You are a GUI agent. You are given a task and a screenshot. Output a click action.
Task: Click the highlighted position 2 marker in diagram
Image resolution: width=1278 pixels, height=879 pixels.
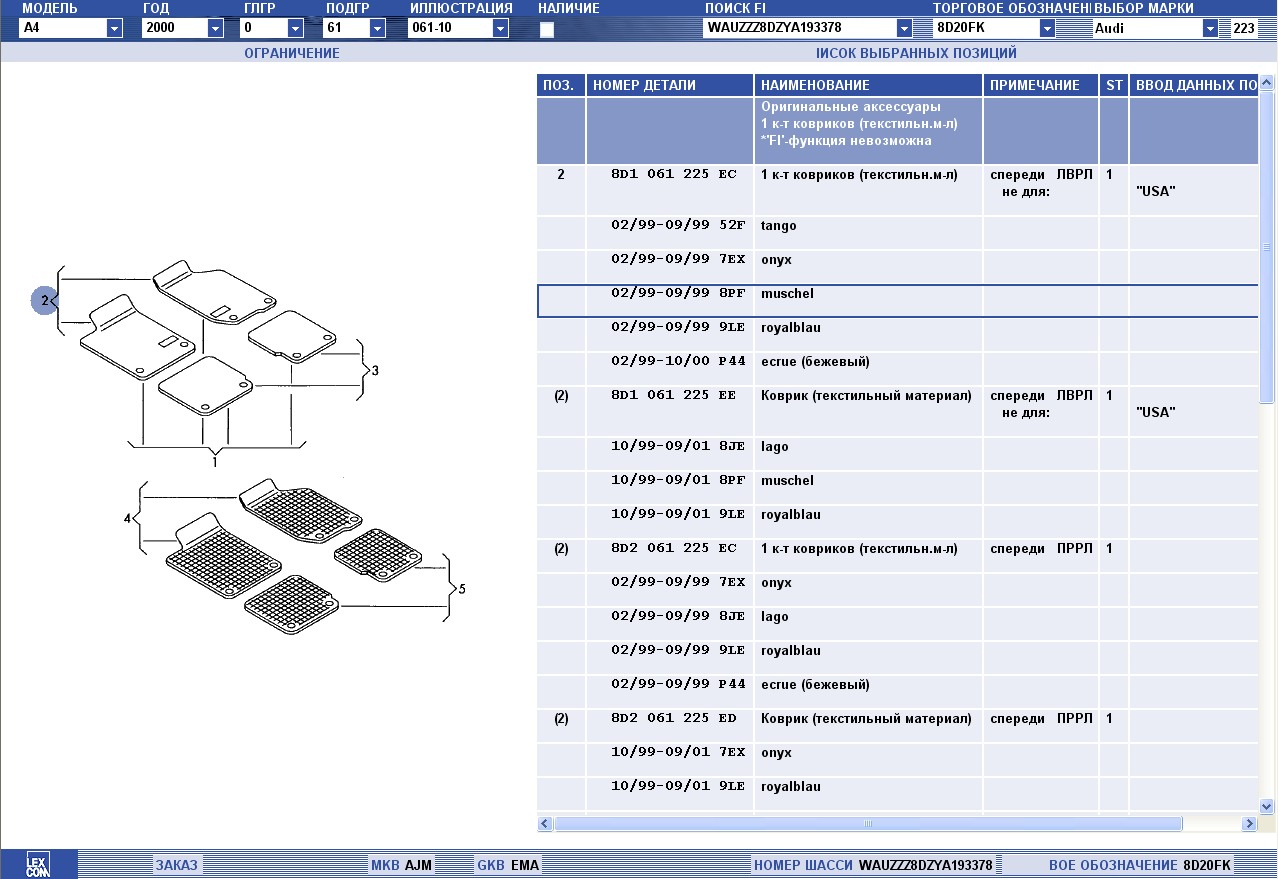pos(44,300)
